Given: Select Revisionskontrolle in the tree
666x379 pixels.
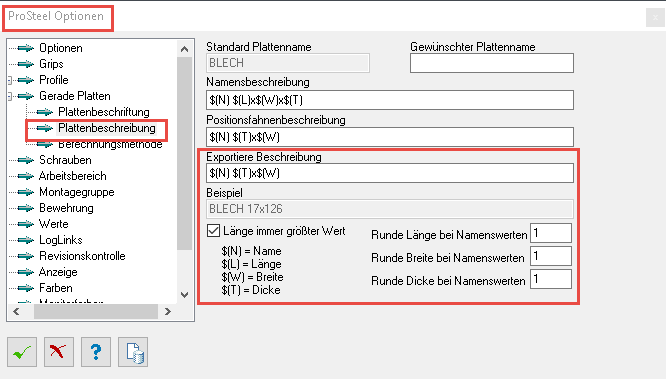Looking at the screenshot, I should [82, 256].
